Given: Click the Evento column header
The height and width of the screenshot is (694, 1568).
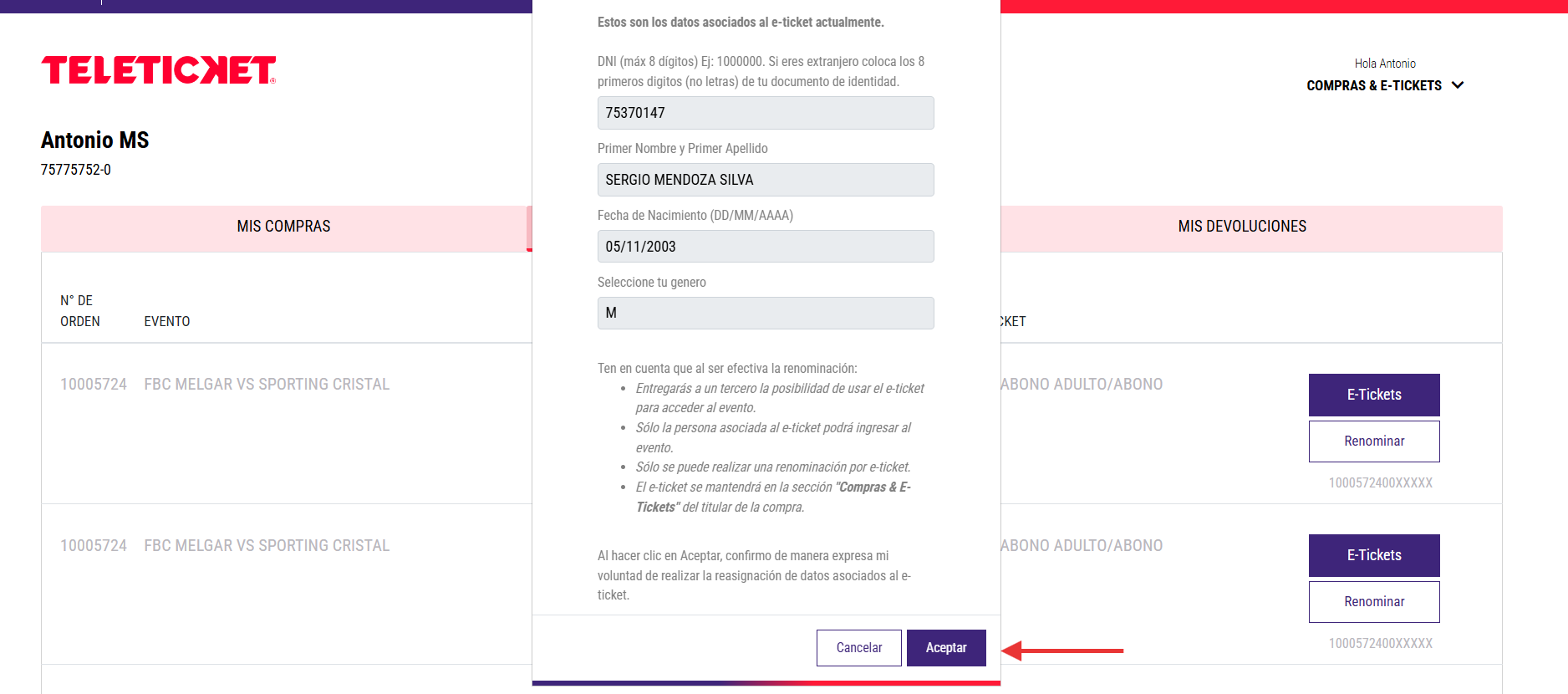Looking at the screenshot, I should coord(167,321).
